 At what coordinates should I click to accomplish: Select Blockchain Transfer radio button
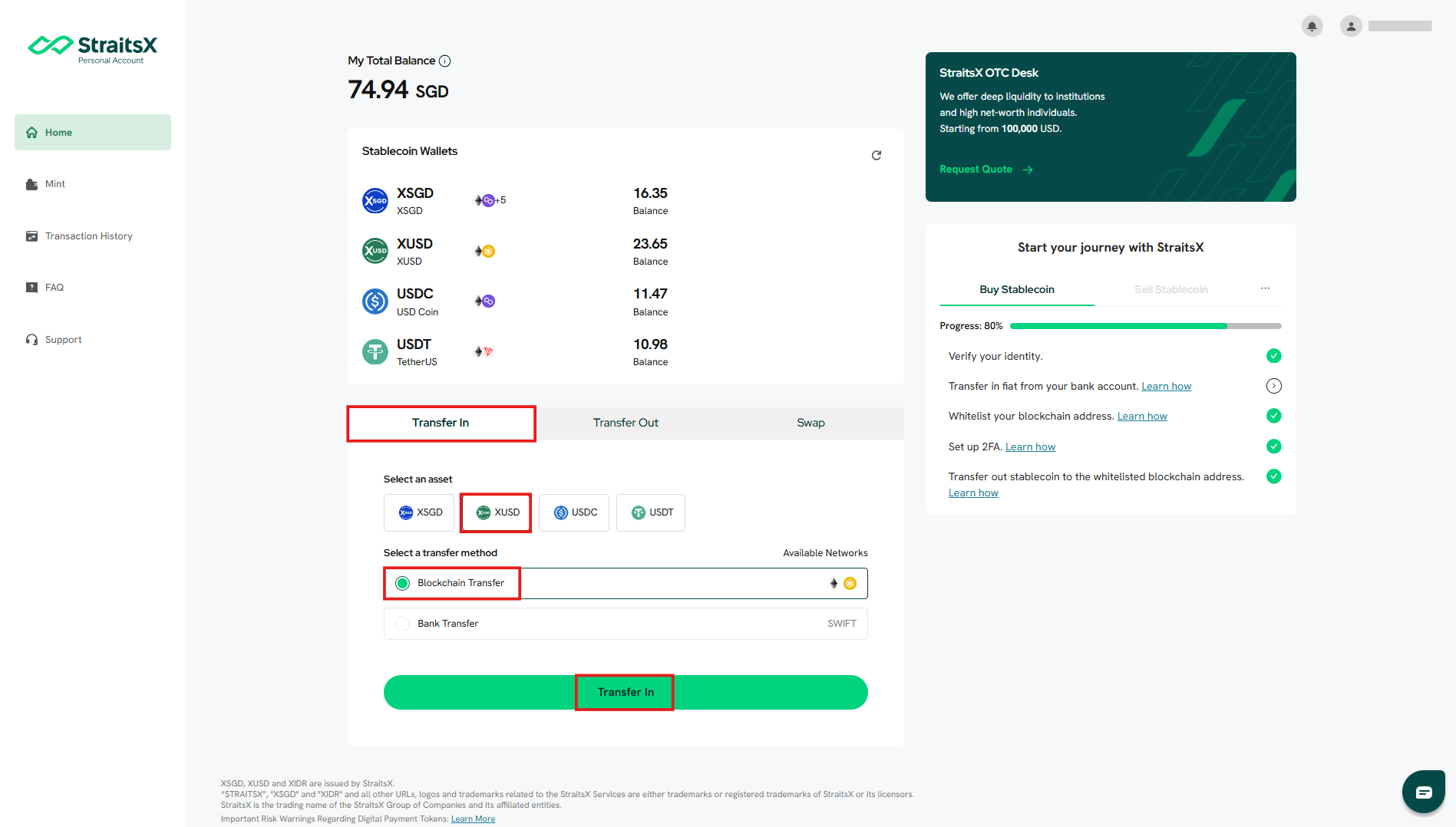point(402,584)
